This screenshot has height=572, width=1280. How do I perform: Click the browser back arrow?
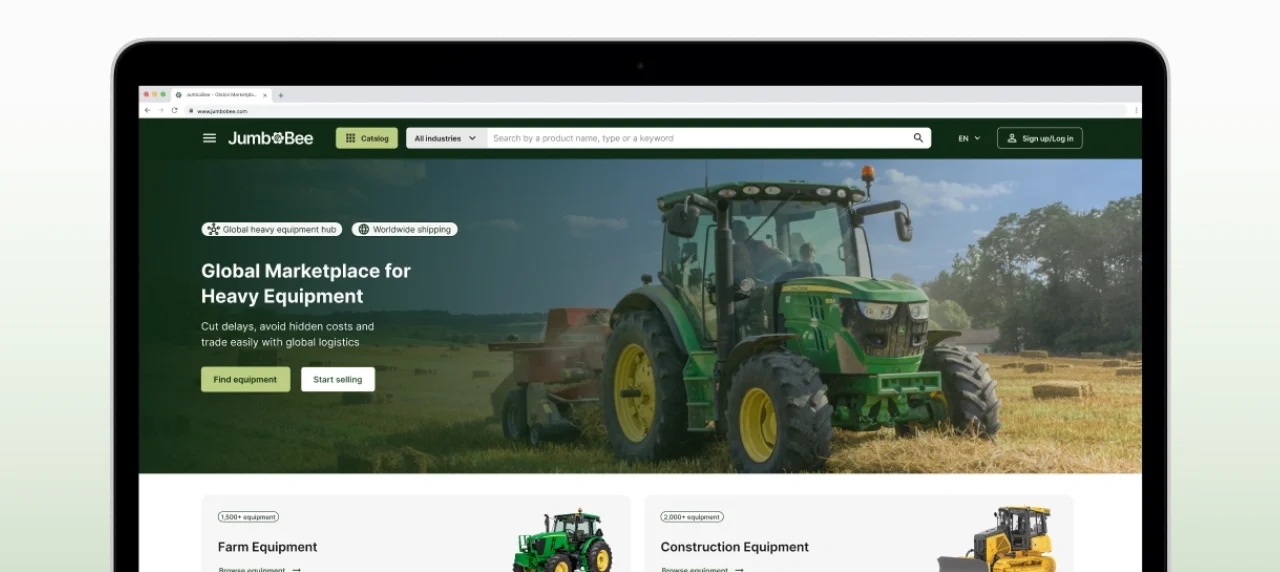(147, 111)
